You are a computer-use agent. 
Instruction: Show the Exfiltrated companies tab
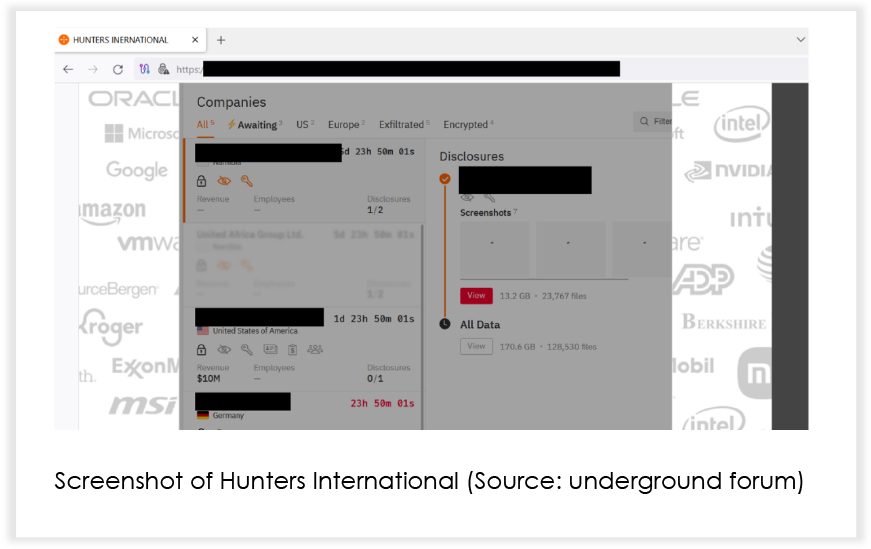(x=404, y=125)
